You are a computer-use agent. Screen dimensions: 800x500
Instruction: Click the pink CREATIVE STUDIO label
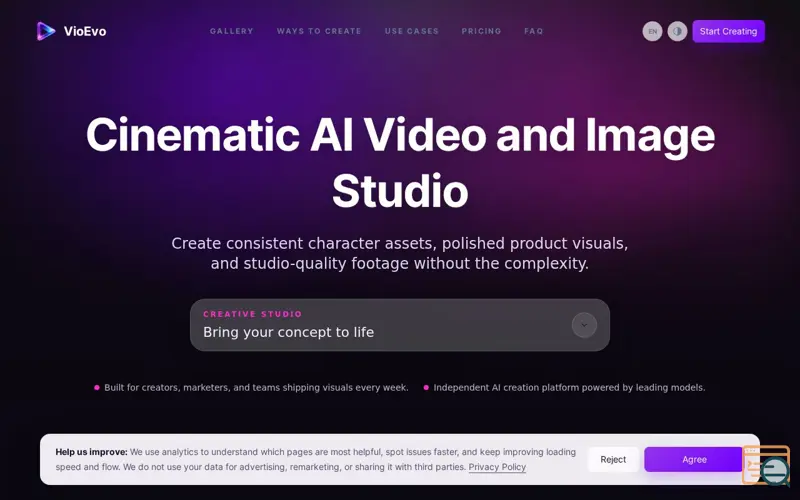[x=253, y=314]
